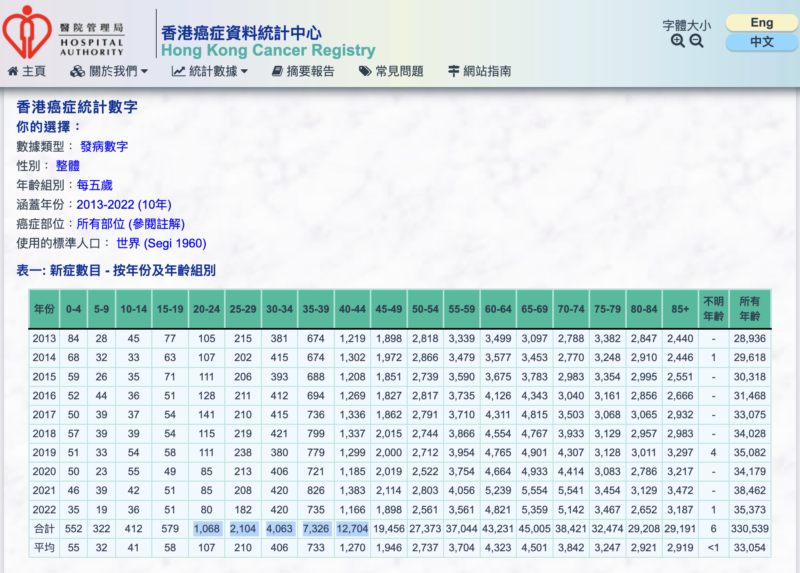Click the 合計 row label
800x573 pixels.
(x=44, y=529)
